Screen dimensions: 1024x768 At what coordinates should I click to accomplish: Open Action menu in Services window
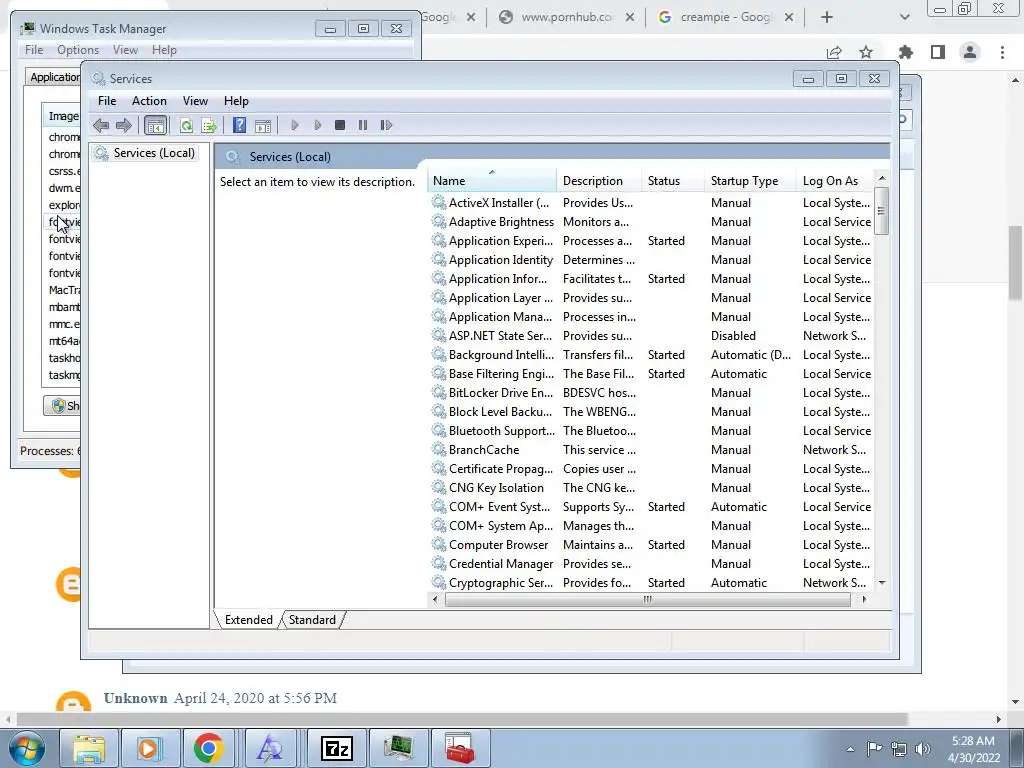pos(149,101)
